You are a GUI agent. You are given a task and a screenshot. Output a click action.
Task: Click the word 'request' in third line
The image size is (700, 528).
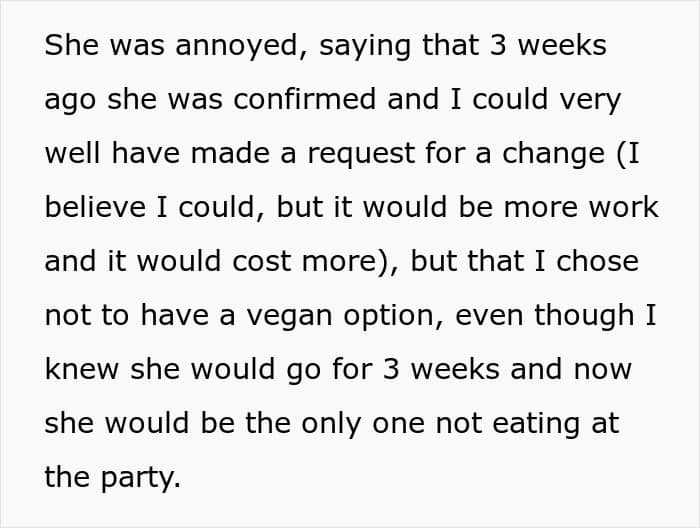pyautogui.click(x=362, y=154)
